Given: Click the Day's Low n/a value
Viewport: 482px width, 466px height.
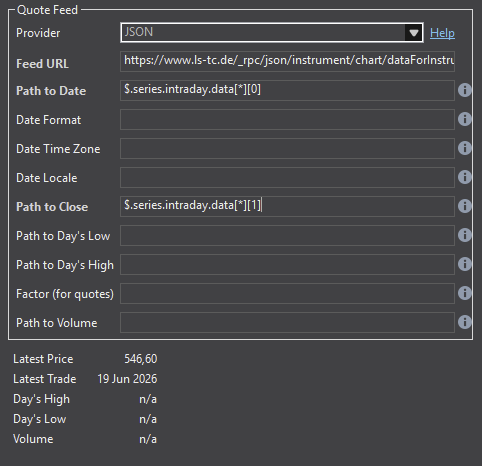Looking at the screenshot, I should 148,419.
